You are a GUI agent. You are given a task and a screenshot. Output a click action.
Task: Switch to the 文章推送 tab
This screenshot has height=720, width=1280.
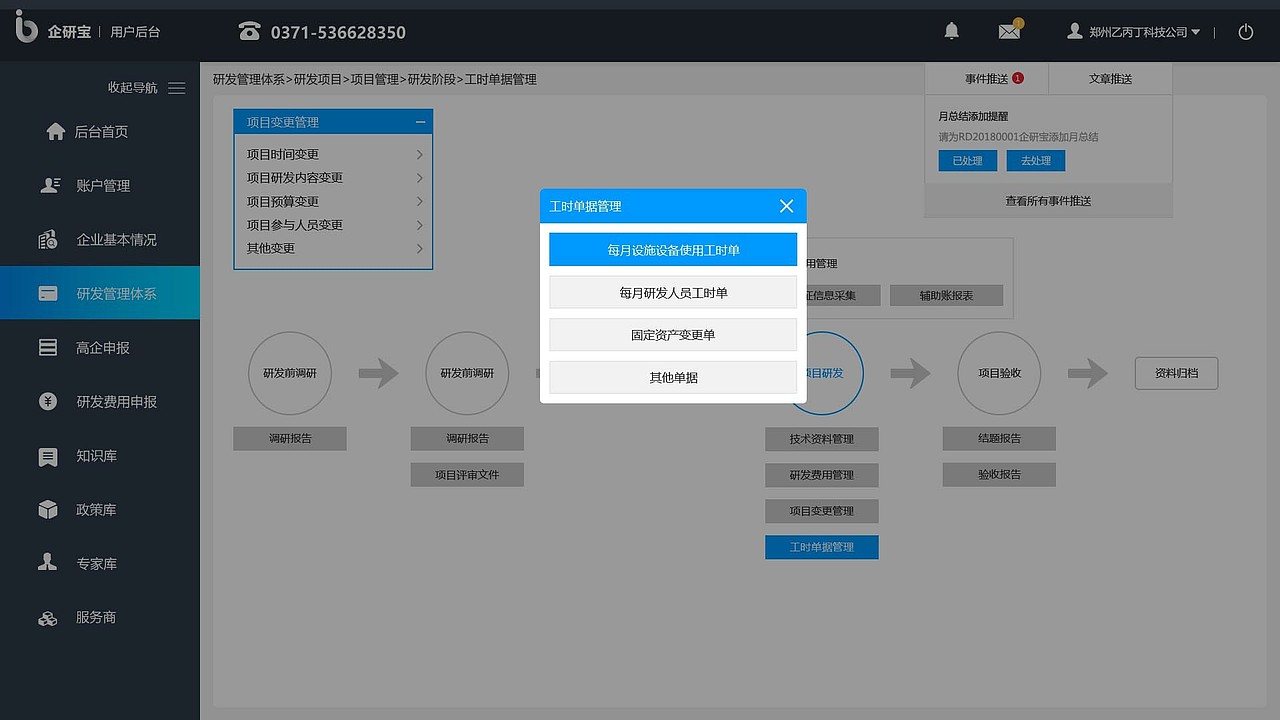coord(1110,79)
